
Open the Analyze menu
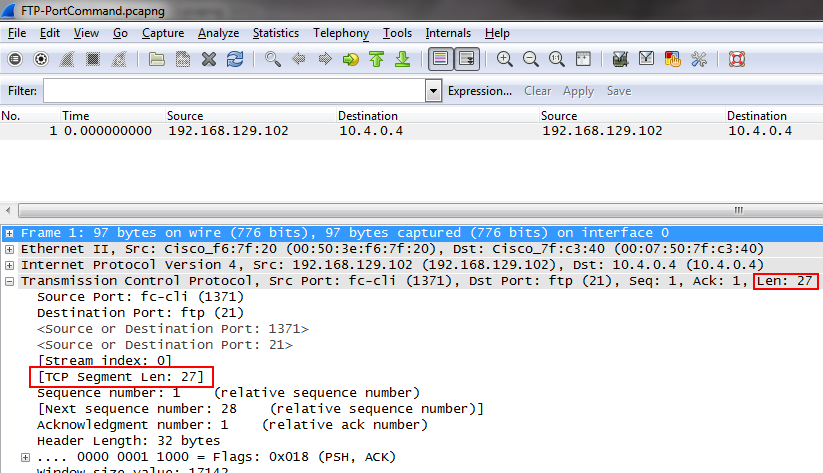click(218, 33)
